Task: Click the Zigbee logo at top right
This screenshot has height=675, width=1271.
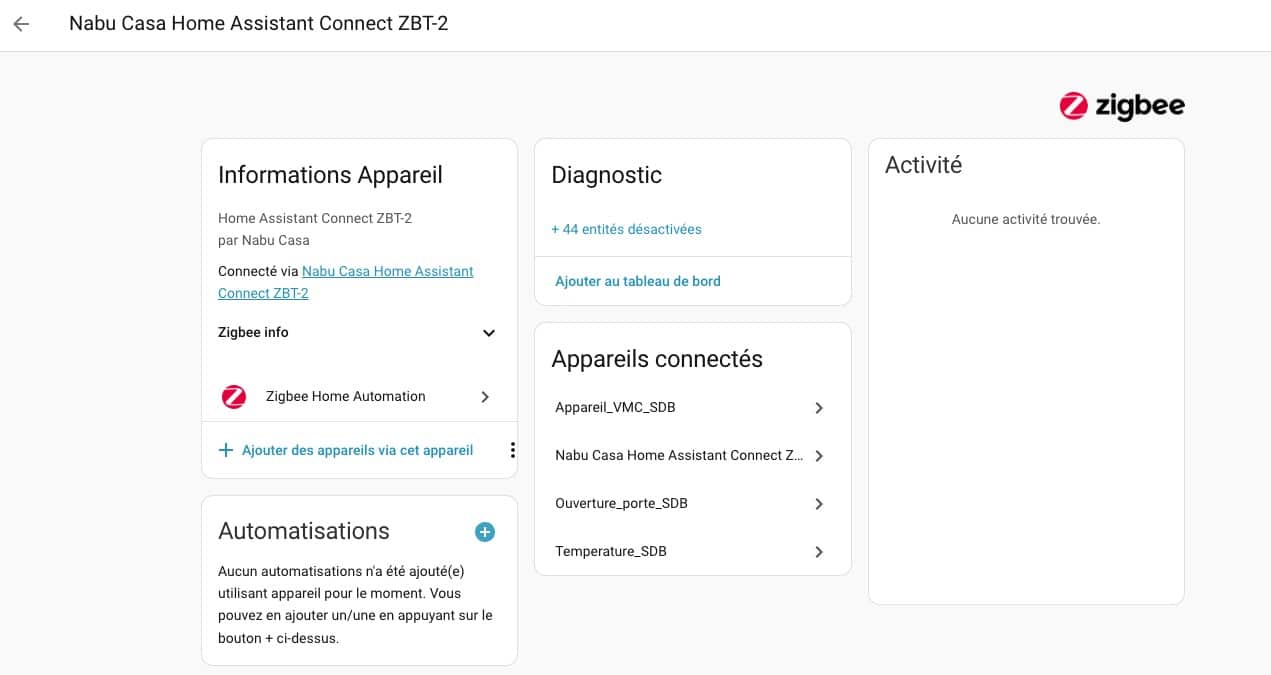Action: pyautogui.click(x=1121, y=106)
